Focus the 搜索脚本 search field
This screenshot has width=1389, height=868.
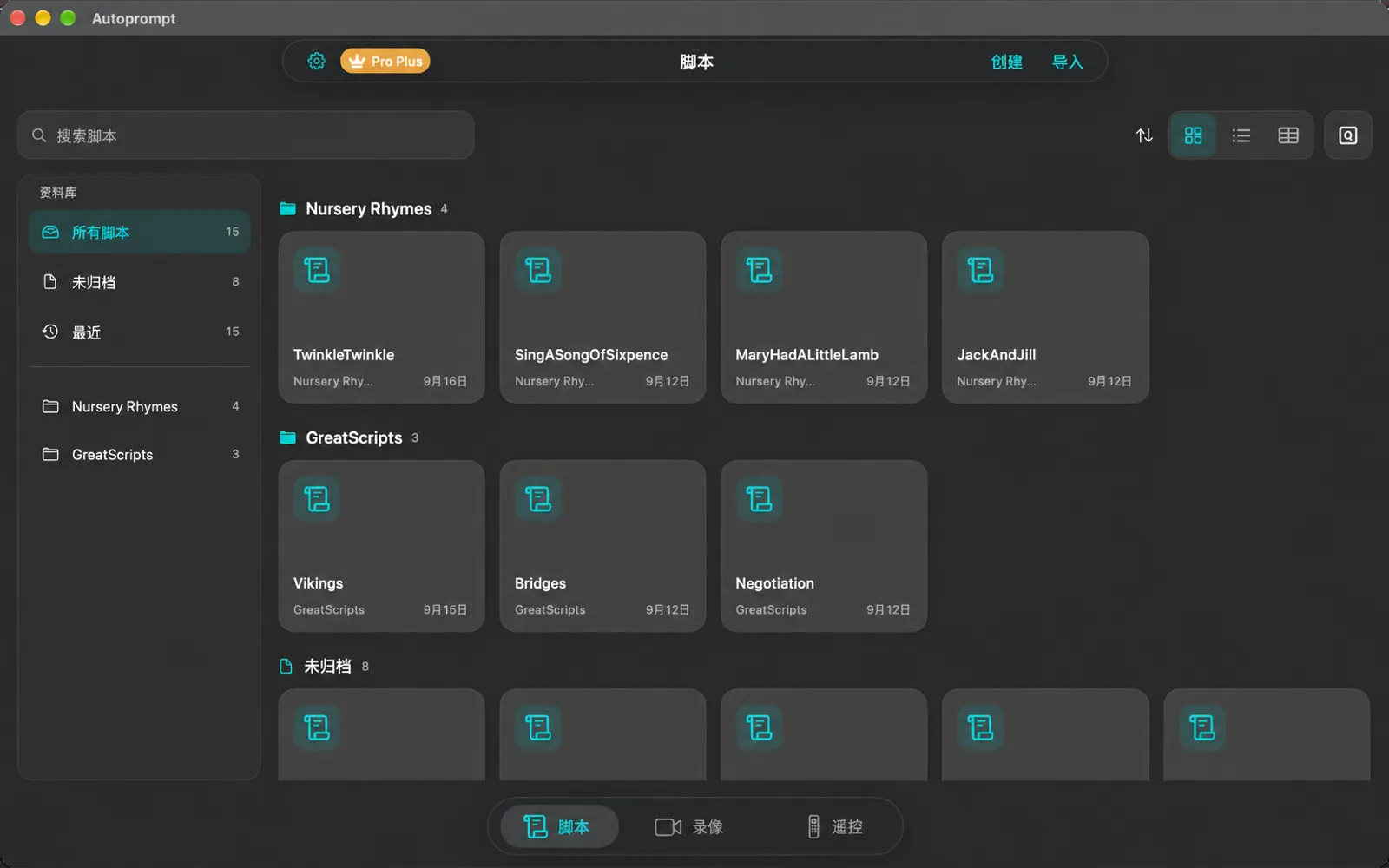(246, 135)
